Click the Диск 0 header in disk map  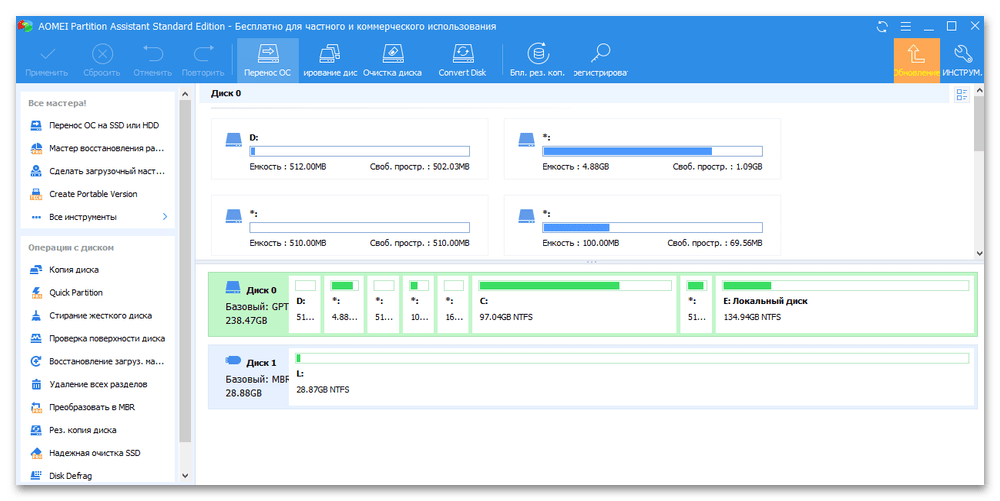[250, 305]
